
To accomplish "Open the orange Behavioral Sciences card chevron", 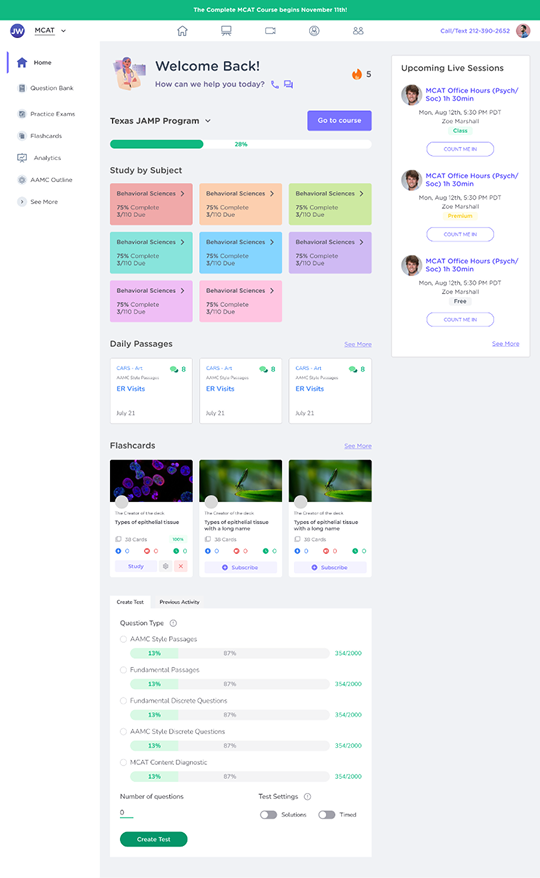I will 272,194.
